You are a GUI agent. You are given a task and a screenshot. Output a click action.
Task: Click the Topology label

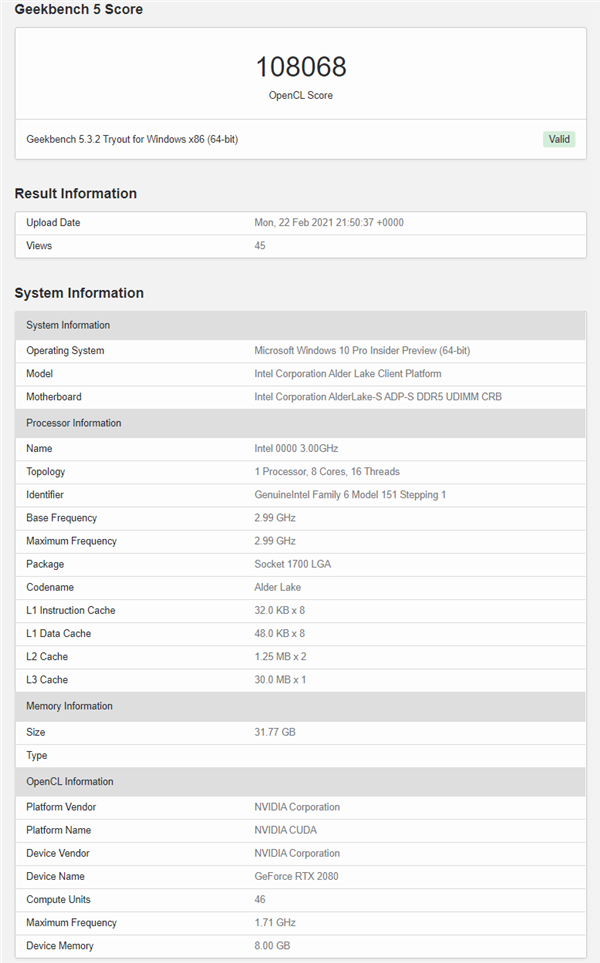click(x=45, y=472)
